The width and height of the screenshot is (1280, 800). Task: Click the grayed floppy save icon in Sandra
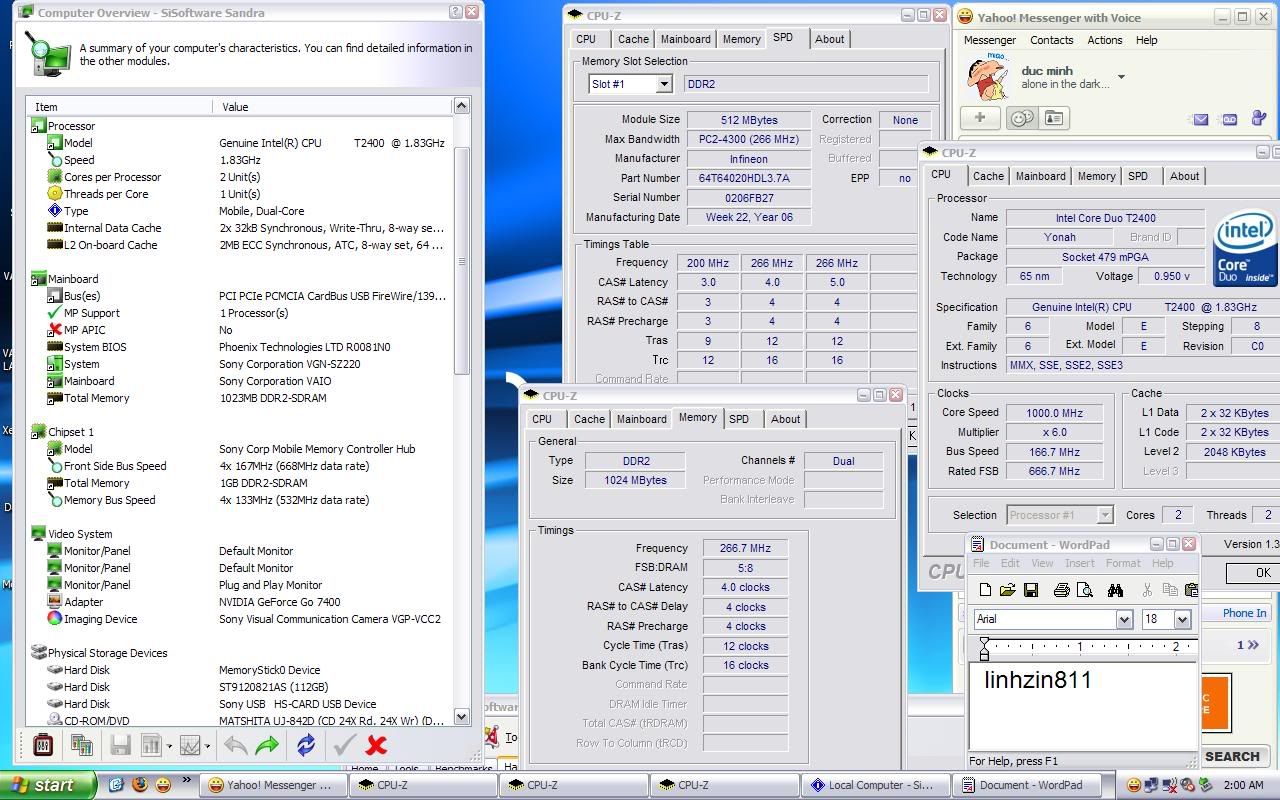click(x=121, y=745)
